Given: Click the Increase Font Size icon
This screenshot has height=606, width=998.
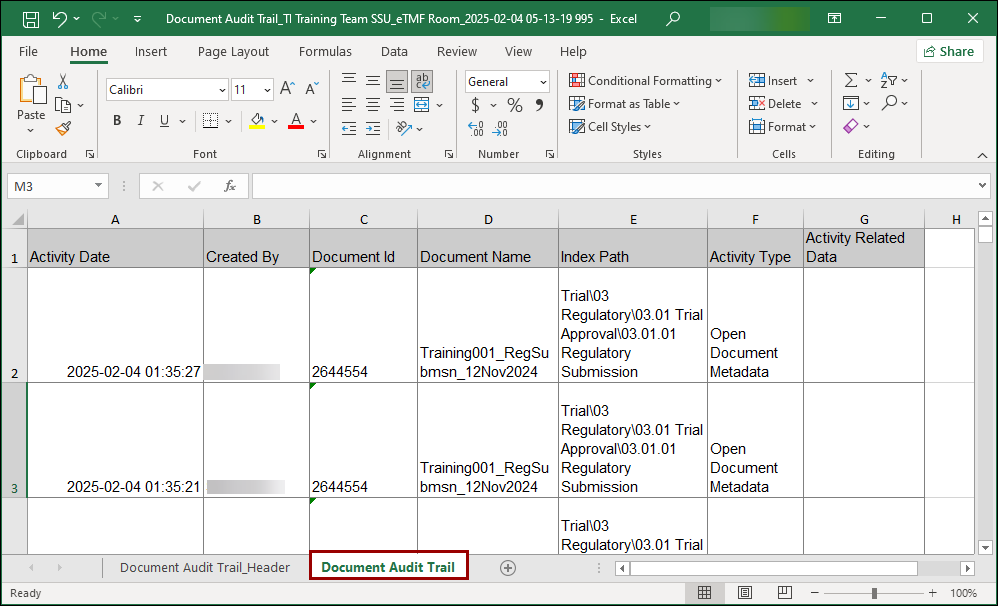Looking at the screenshot, I should click(x=287, y=89).
